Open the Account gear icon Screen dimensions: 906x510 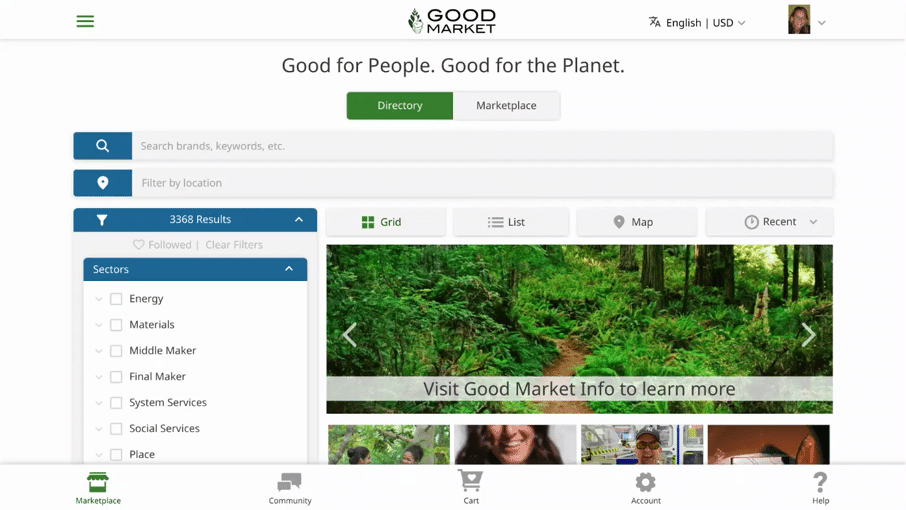point(645,482)
